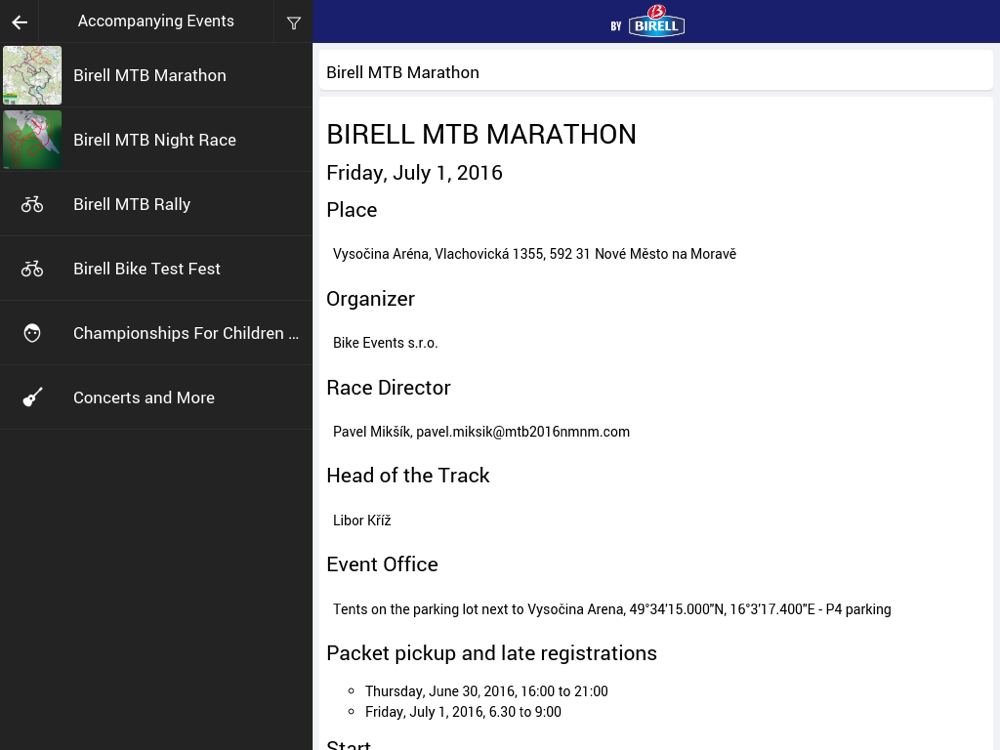Click the Event Office heading
The image size is (1000, 750).
(383, 564)
